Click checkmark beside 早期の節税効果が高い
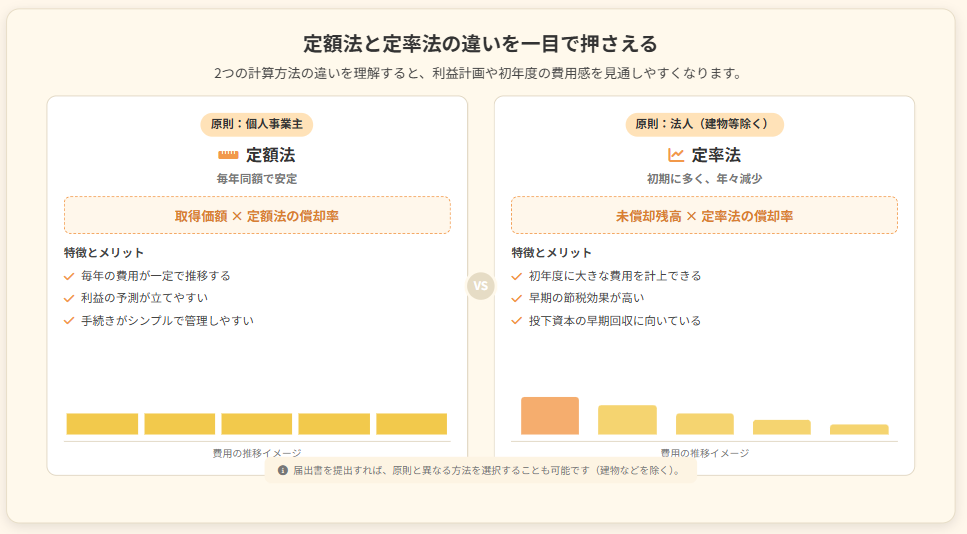This screenshot has width=967, height=534. (x=516, y=298)
